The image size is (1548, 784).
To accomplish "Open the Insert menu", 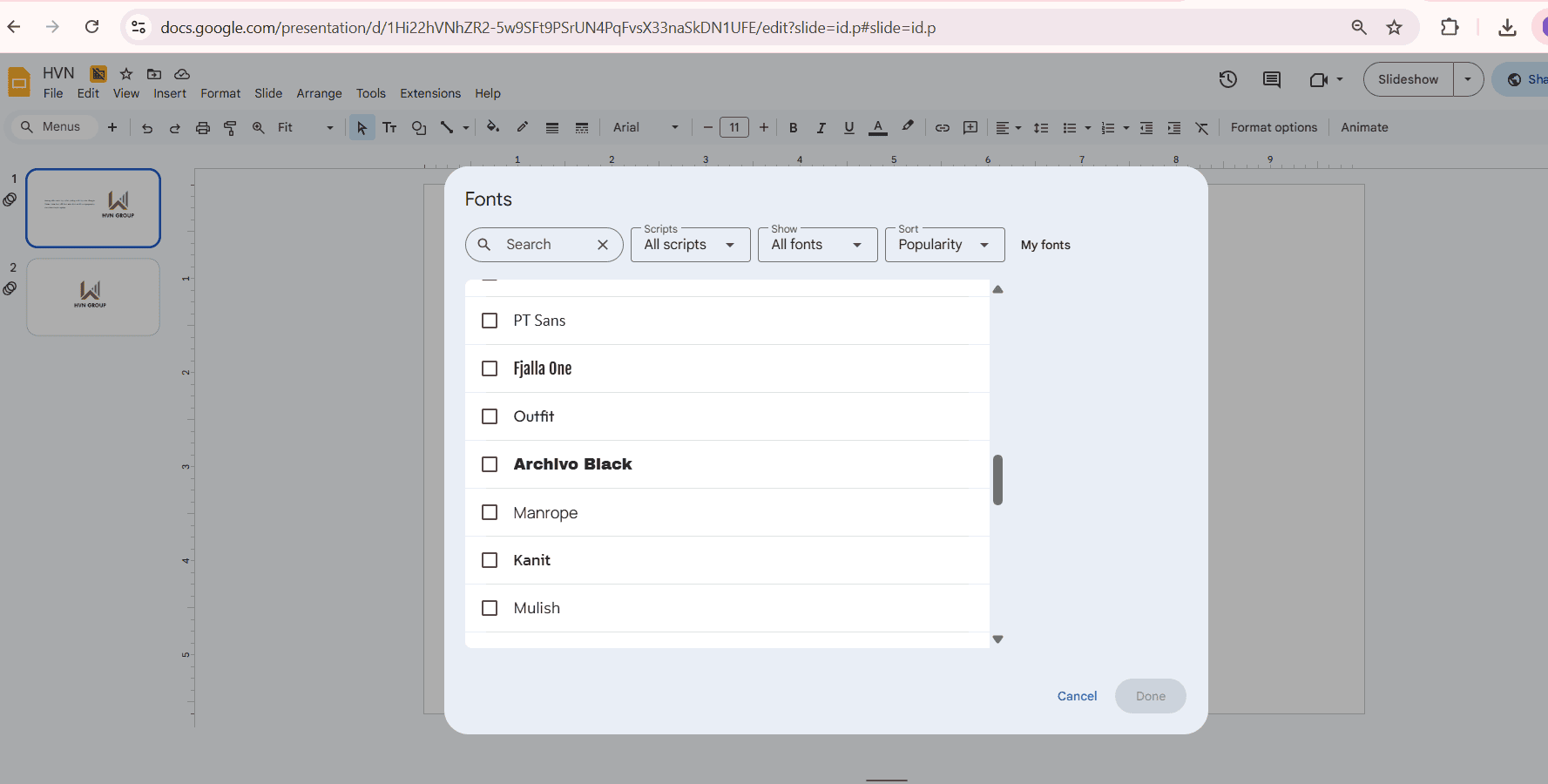I will 170,93.
